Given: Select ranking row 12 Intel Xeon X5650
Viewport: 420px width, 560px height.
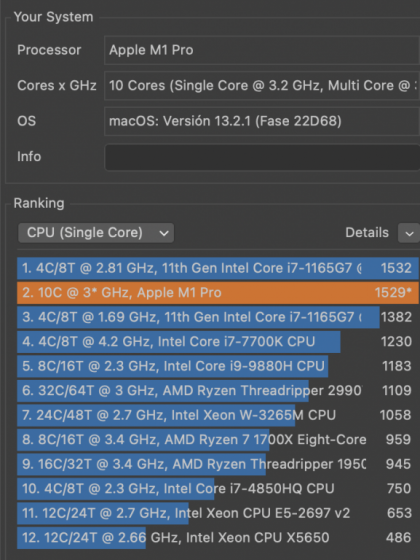Looking at the screenshot, I should (218, 538).
